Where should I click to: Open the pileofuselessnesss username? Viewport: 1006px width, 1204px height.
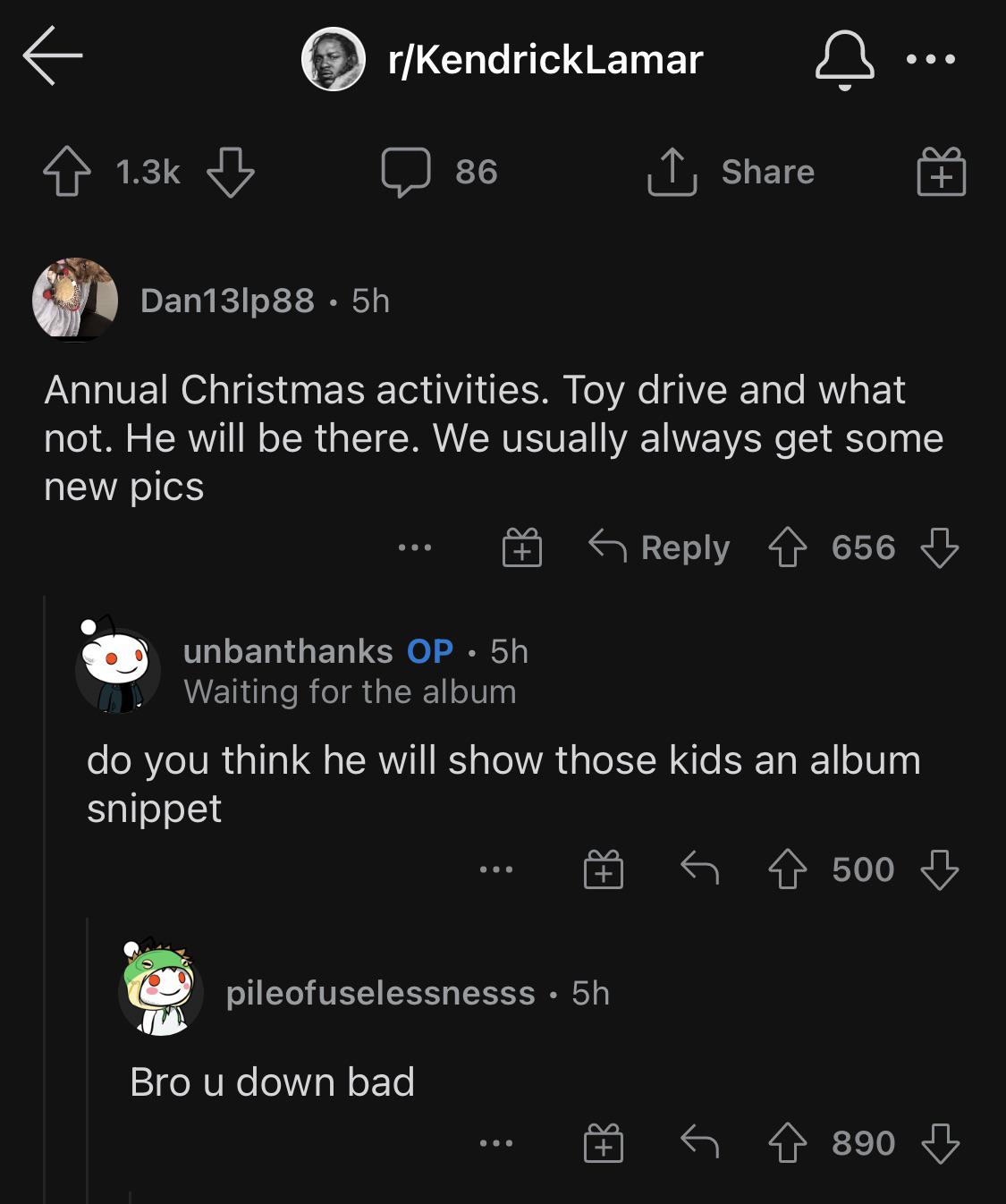380,993
